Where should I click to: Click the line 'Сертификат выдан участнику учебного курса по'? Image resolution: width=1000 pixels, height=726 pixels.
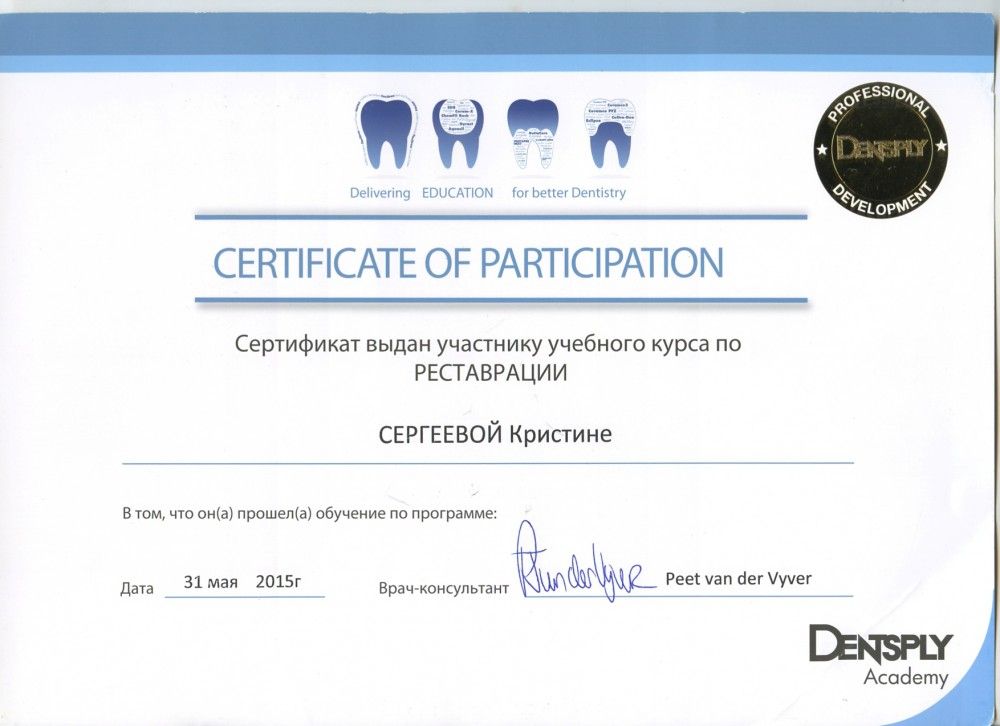490,346
